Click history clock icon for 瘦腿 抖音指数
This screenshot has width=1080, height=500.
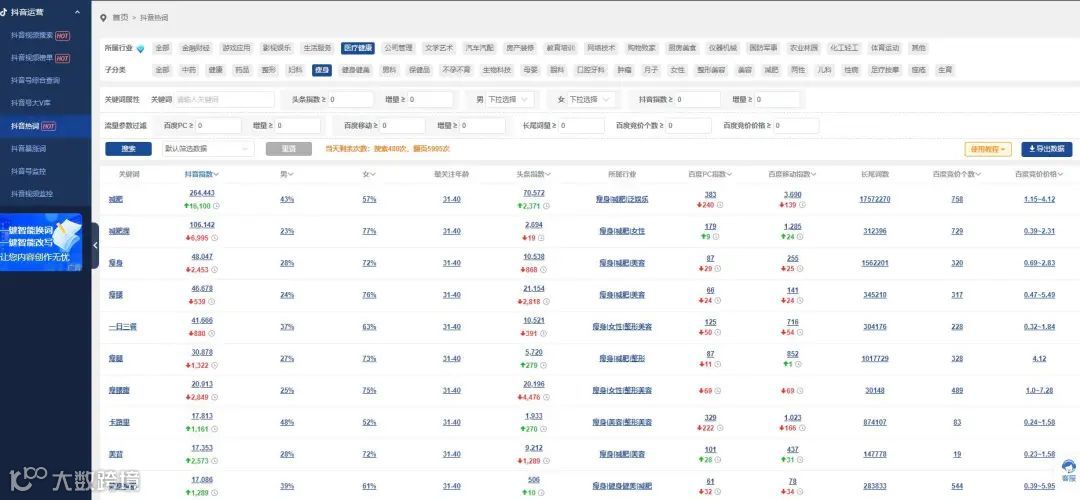point(214,365)
